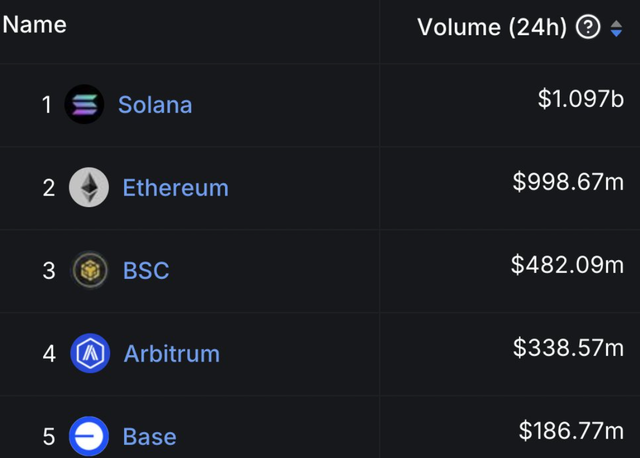Open the Arbitrum chain link
The height and width of the screenshot is (458, 640).
click(x=172, y=354)
